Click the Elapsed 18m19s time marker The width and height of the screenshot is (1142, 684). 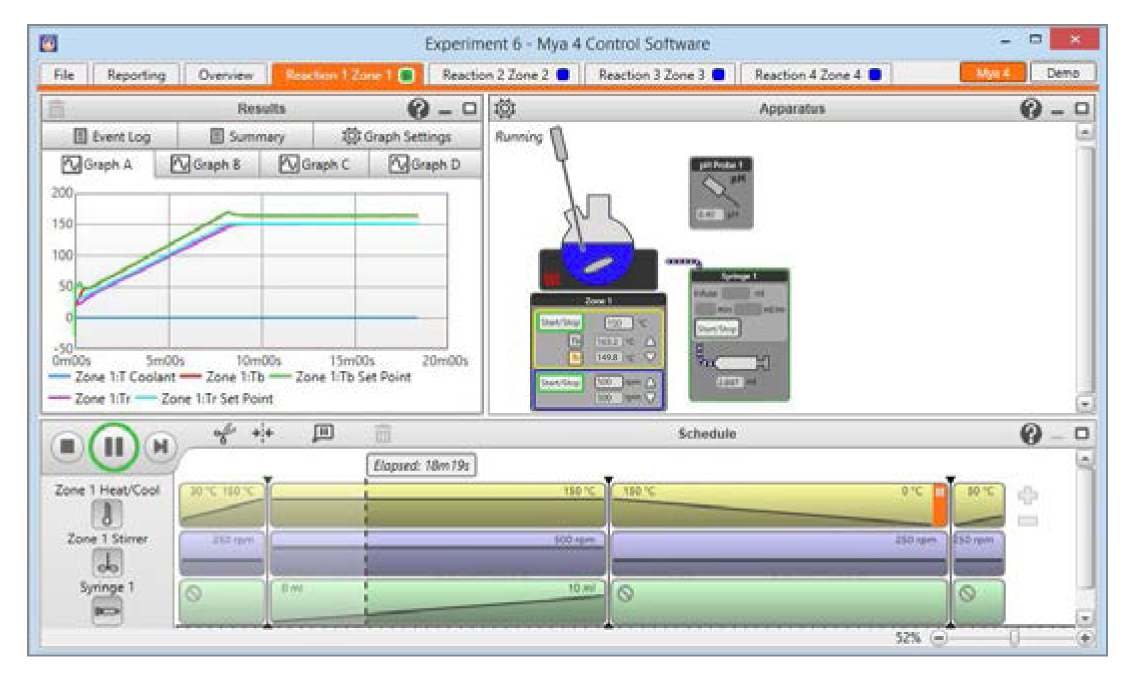click(x=422, y=465)
